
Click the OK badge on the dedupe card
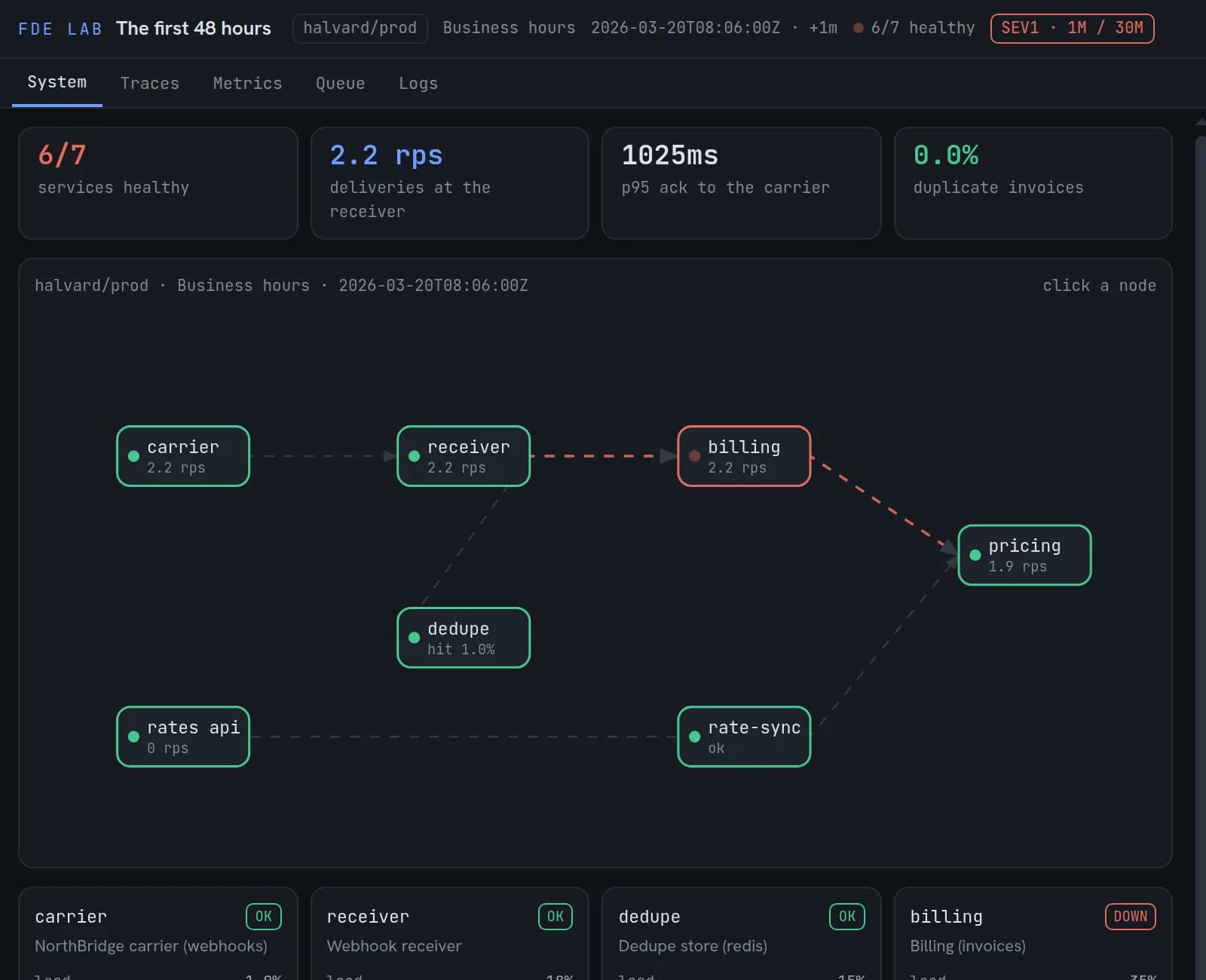(847, 917)
